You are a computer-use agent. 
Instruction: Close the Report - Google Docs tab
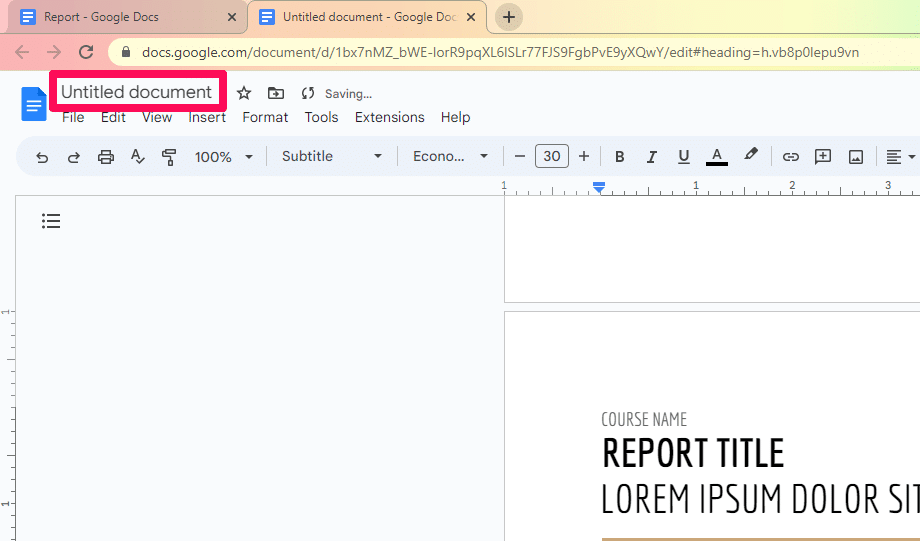[232, 17]
